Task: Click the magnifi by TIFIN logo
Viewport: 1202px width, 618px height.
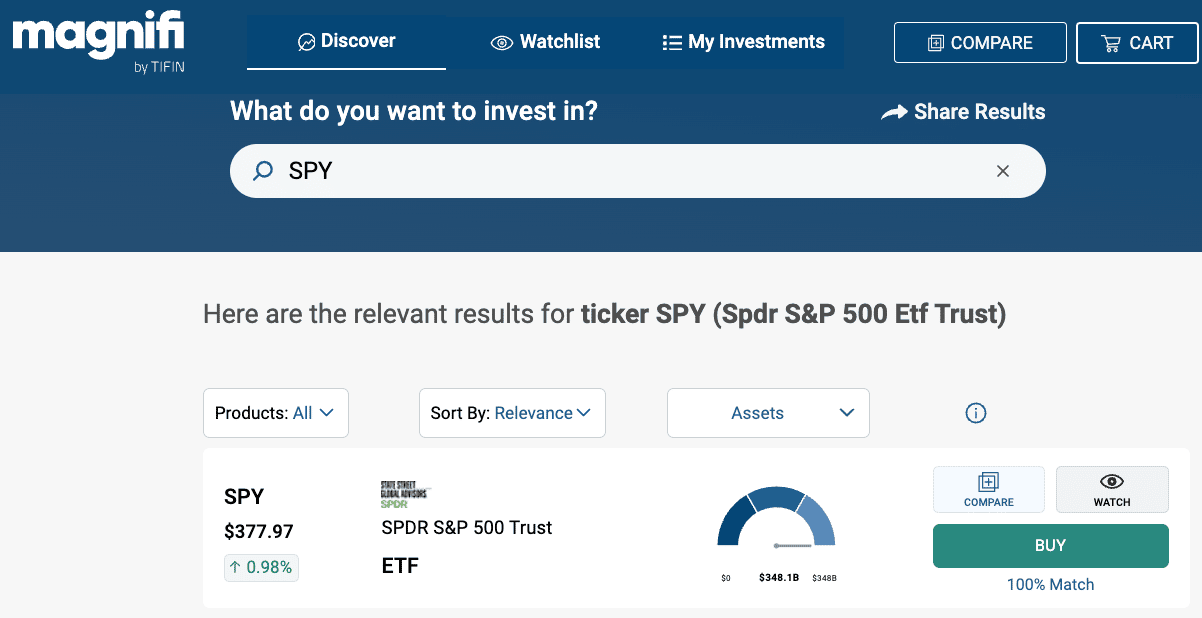Action: (x=98, y=42)
